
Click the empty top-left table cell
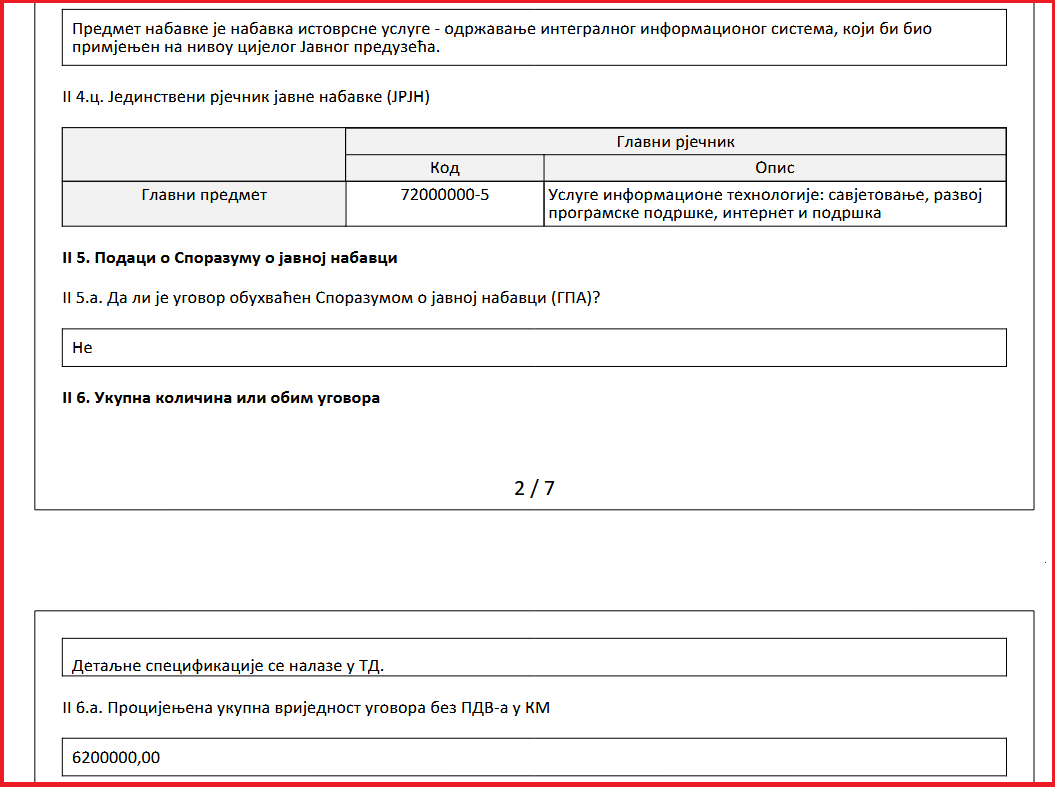point(204,155)
